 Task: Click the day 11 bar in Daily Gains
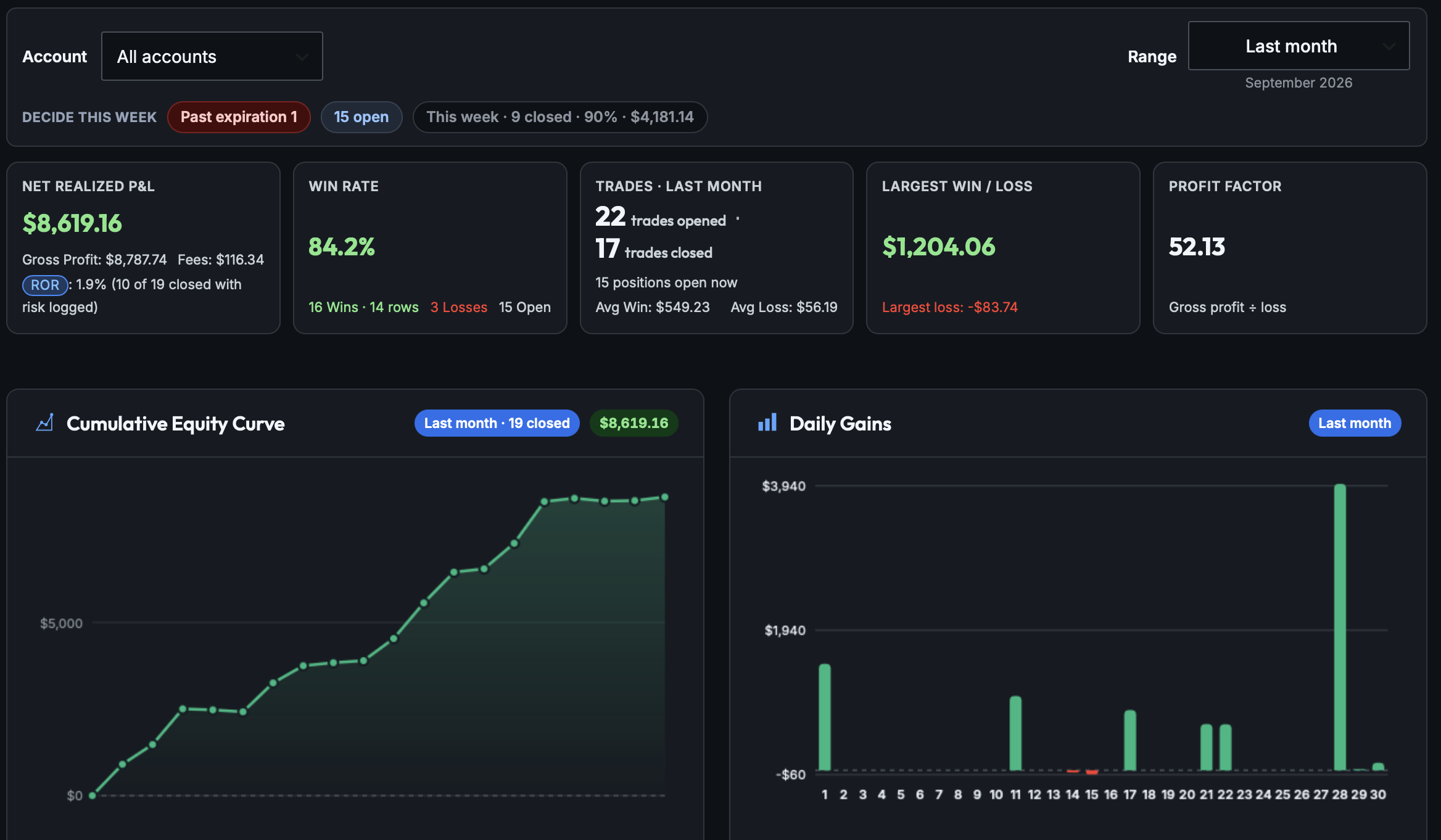pyautogui.click(x=1015, y=733)
